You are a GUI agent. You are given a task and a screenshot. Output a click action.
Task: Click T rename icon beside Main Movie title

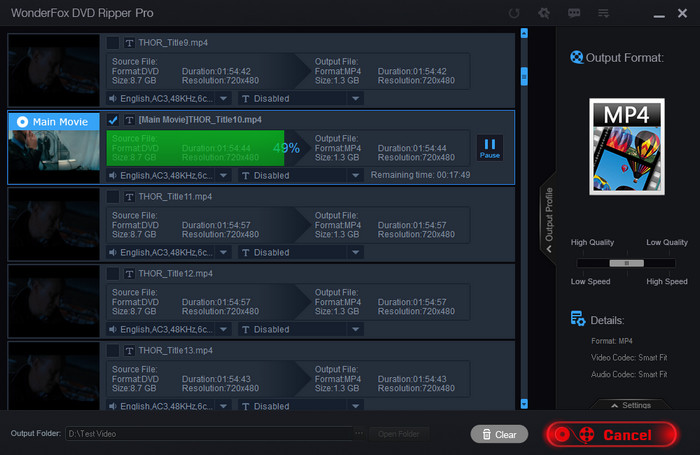(x=129, y=120)
